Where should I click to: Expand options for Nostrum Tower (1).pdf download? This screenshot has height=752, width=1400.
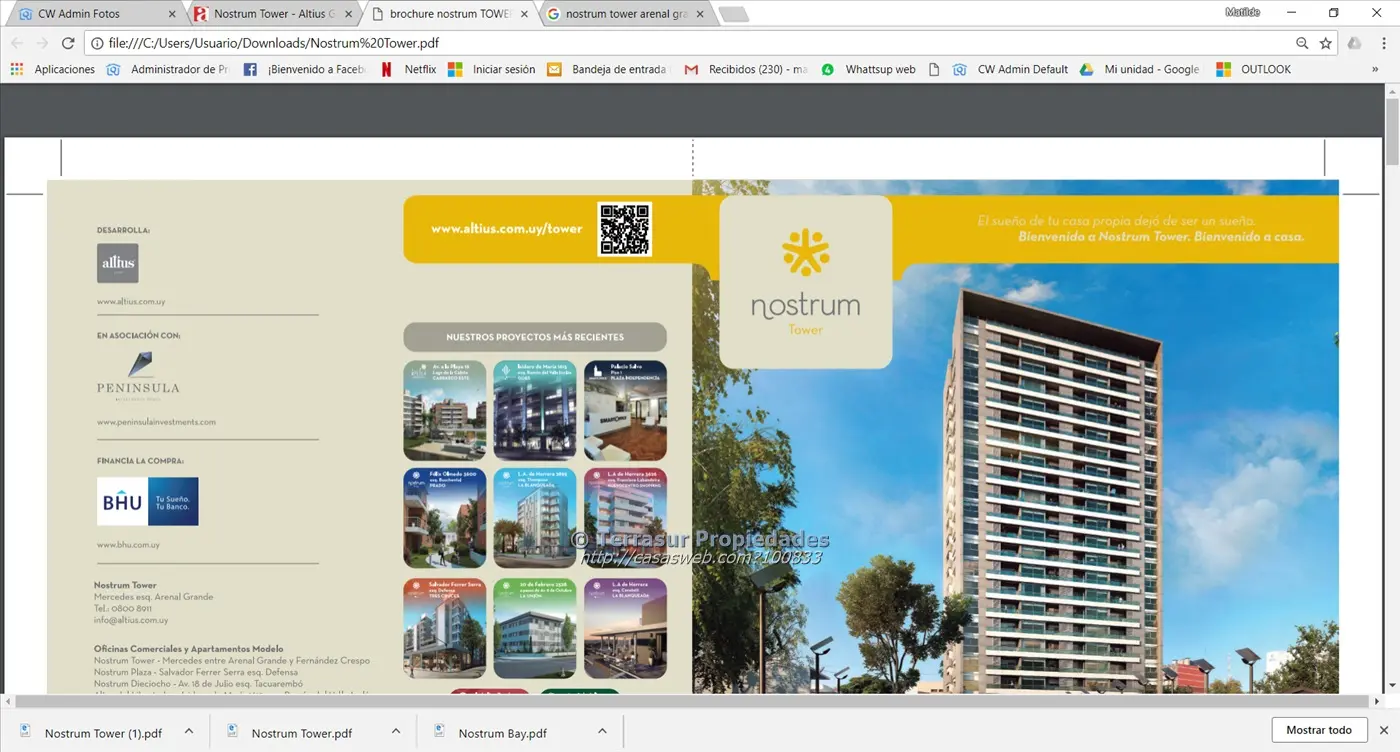189,732
